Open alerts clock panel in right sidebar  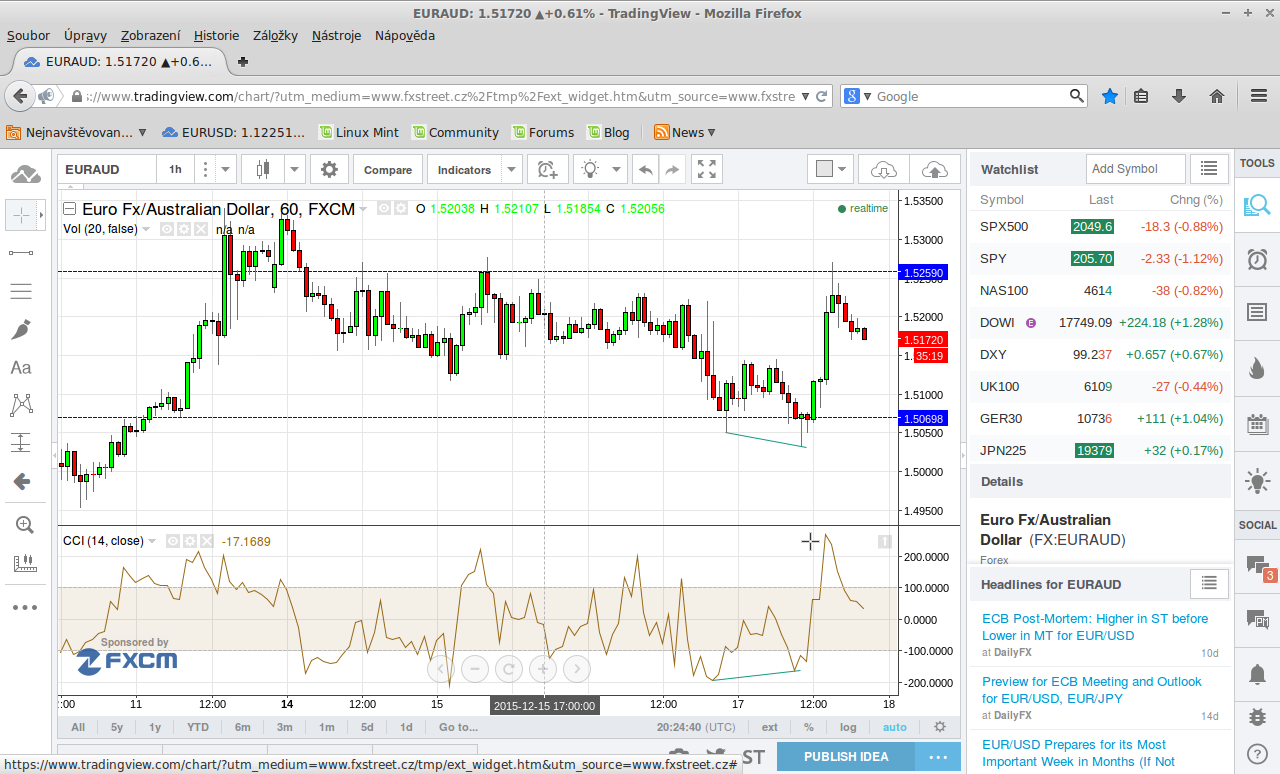click(1257, 259)
